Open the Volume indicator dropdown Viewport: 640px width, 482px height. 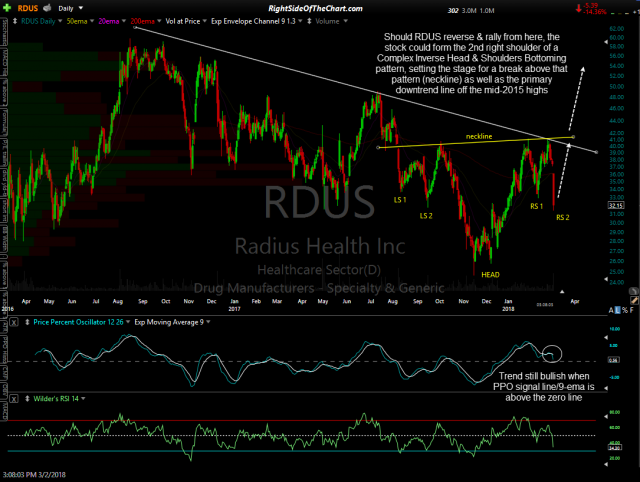[345, 21]
